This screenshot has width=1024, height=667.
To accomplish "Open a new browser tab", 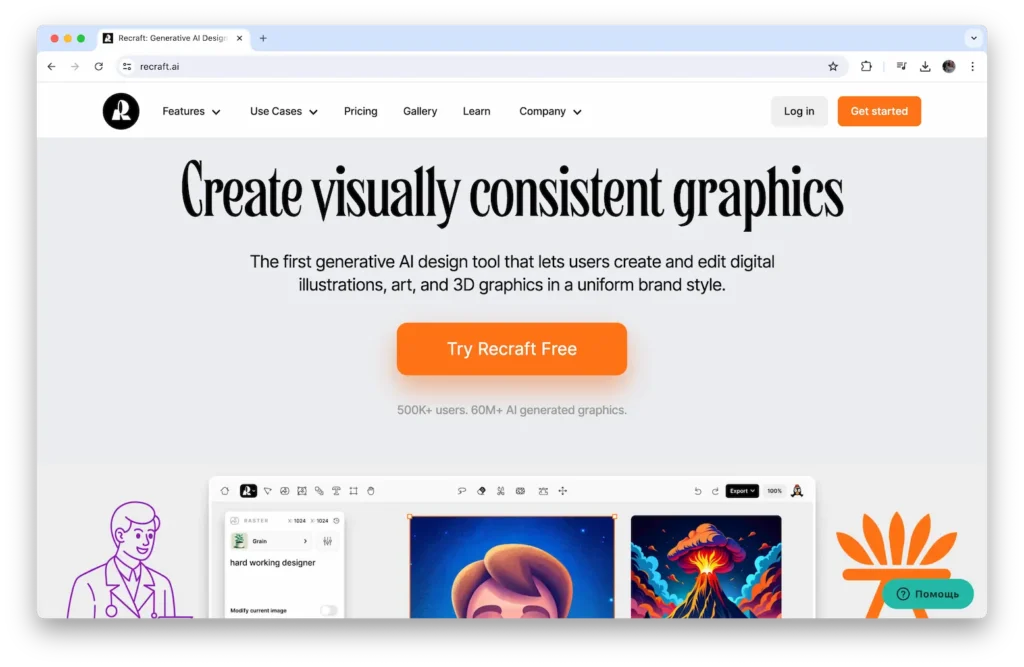I will (x=263, y=38).
